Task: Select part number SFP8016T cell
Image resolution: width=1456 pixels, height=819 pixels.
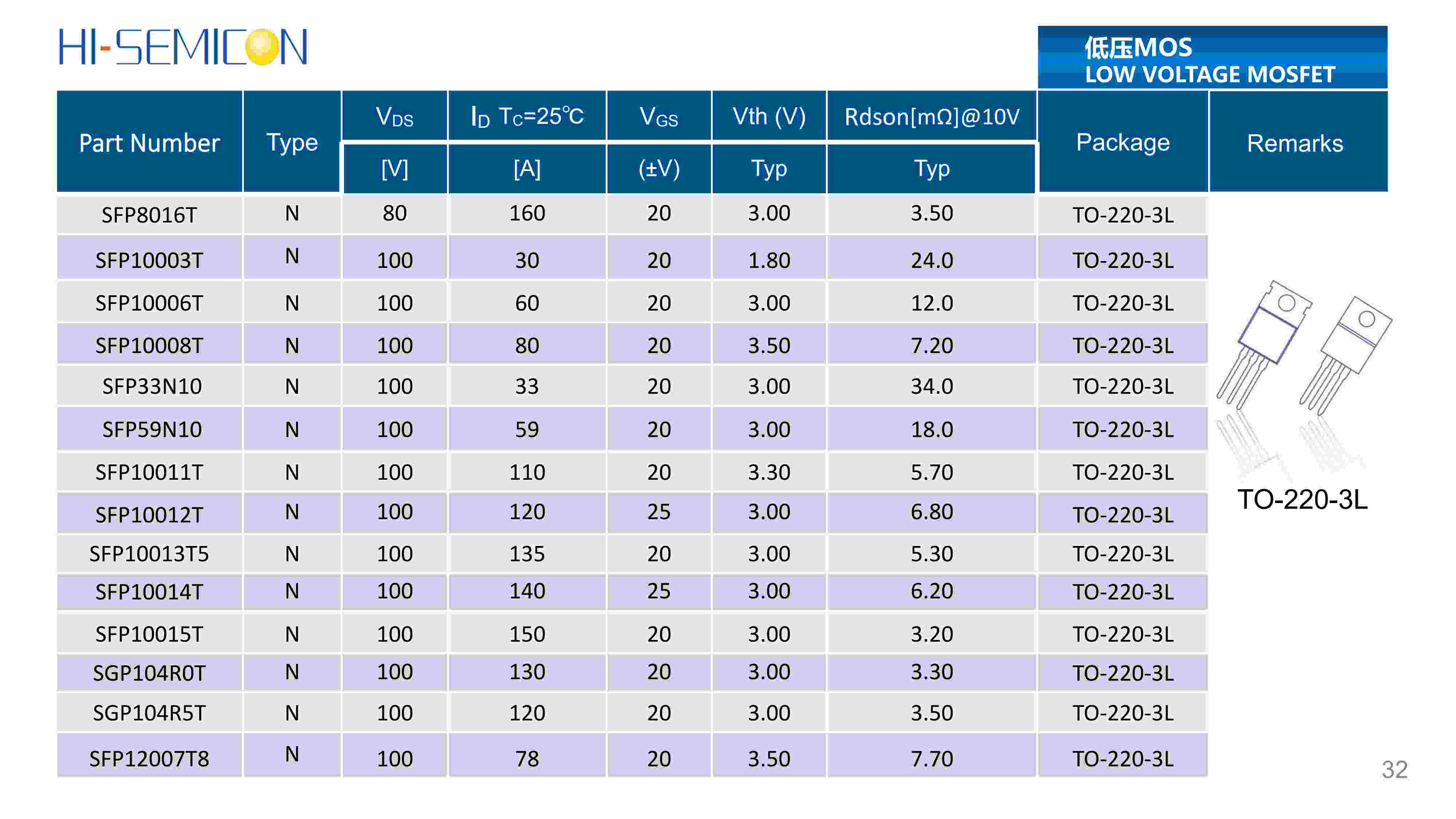Action: click(x=149, y=215)
